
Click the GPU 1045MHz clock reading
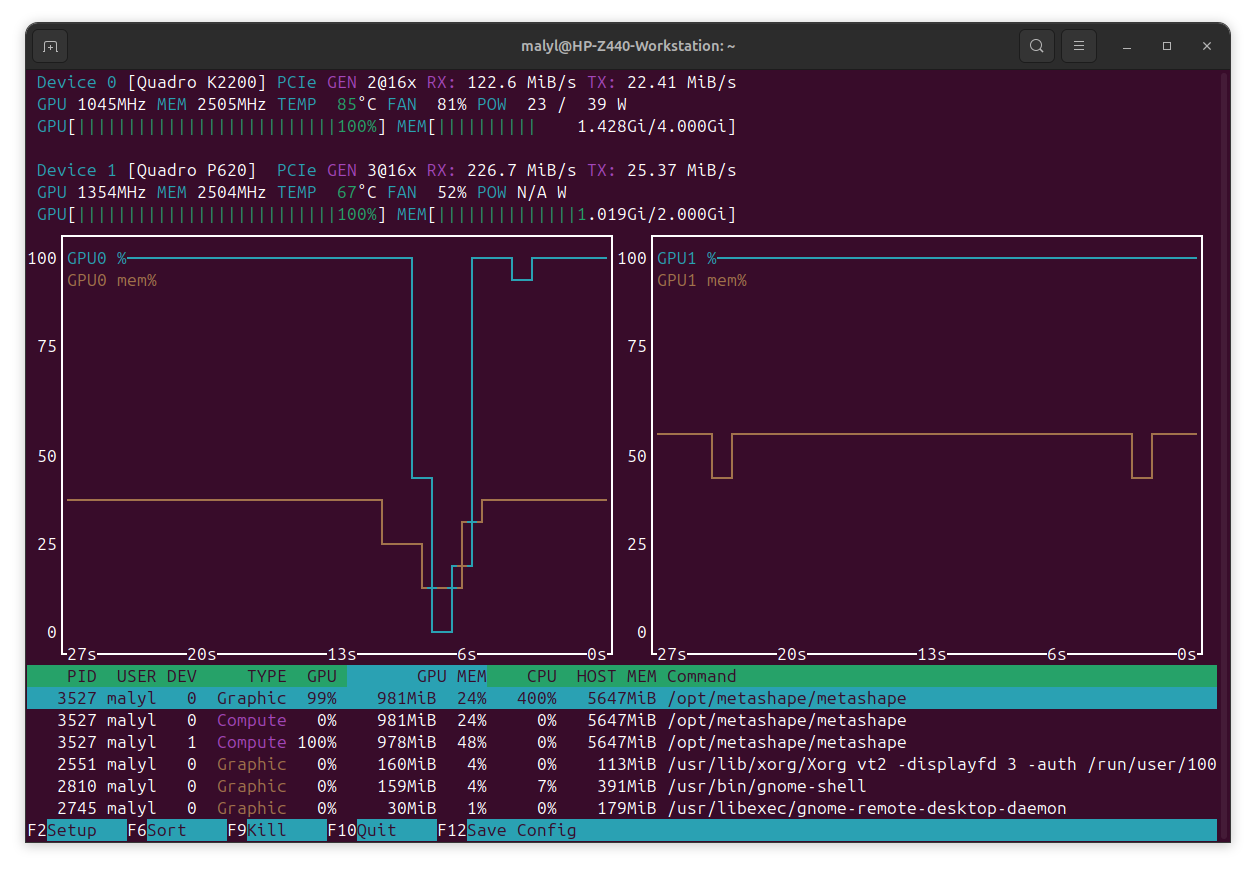click(x=92, y=104)
